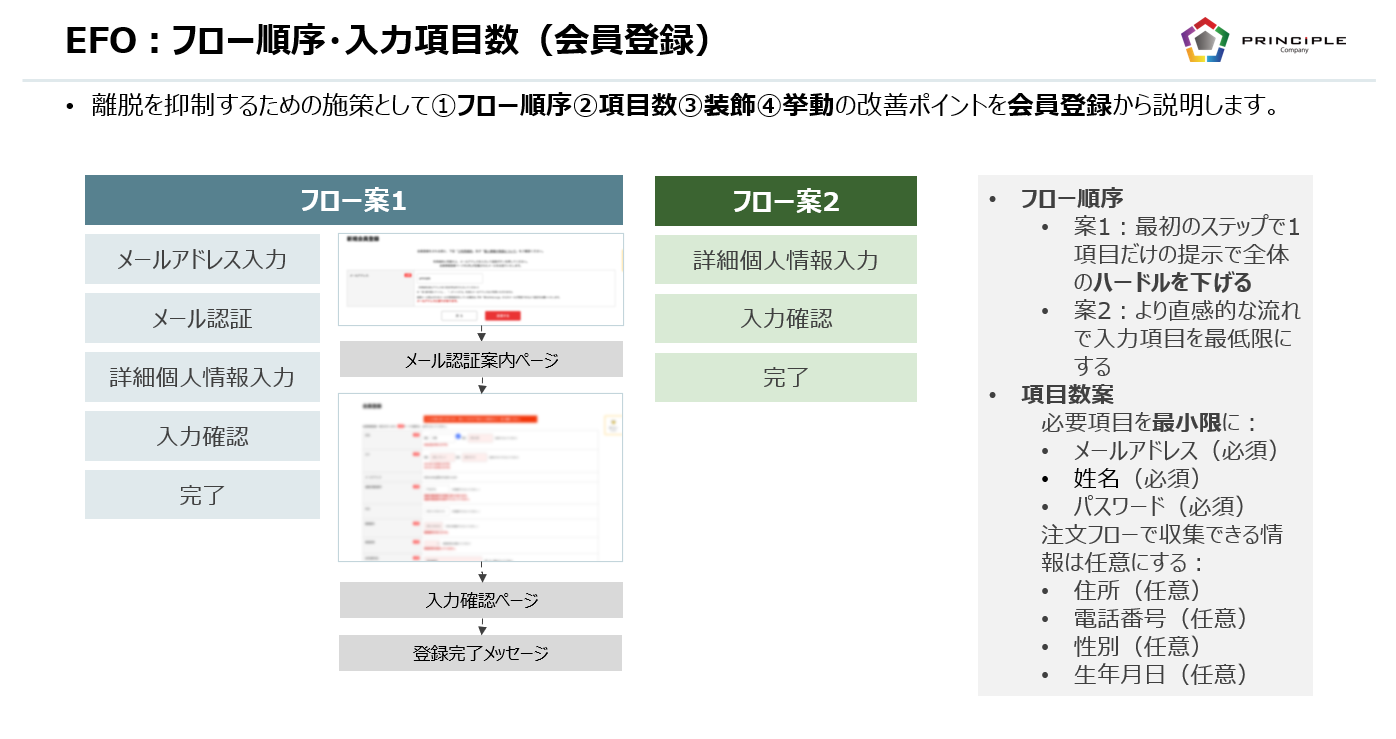
Task: Click the メール認証案内ページ label box
Action: pos(481,359)
